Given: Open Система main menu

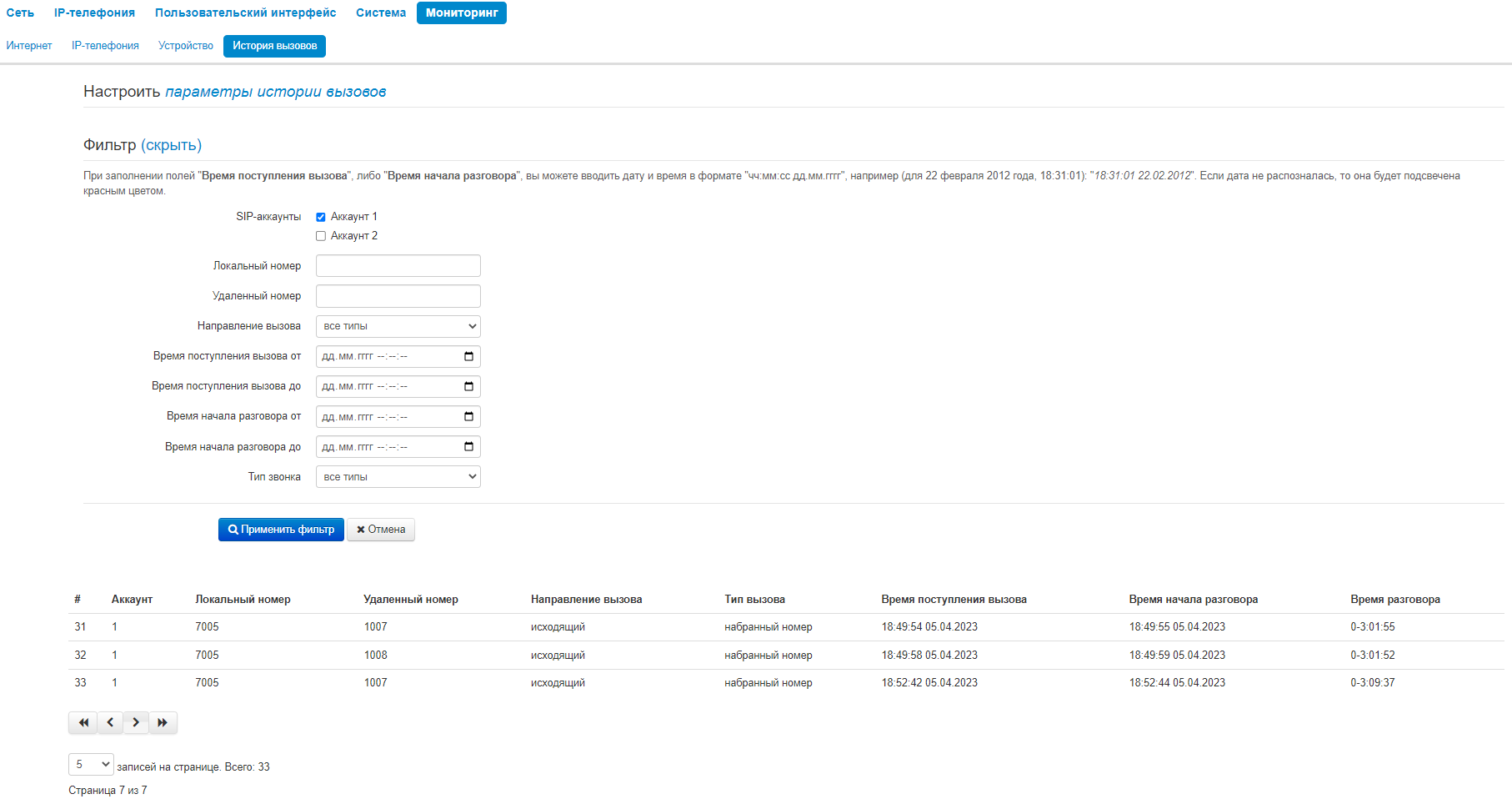Looking at the screenshot, I should [381, 13].
